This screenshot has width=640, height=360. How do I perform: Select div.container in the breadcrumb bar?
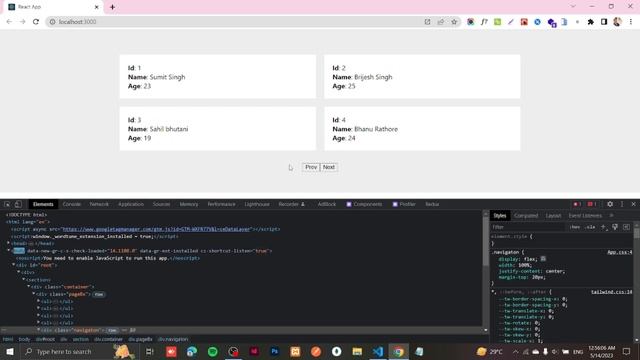tap(108, 339)
